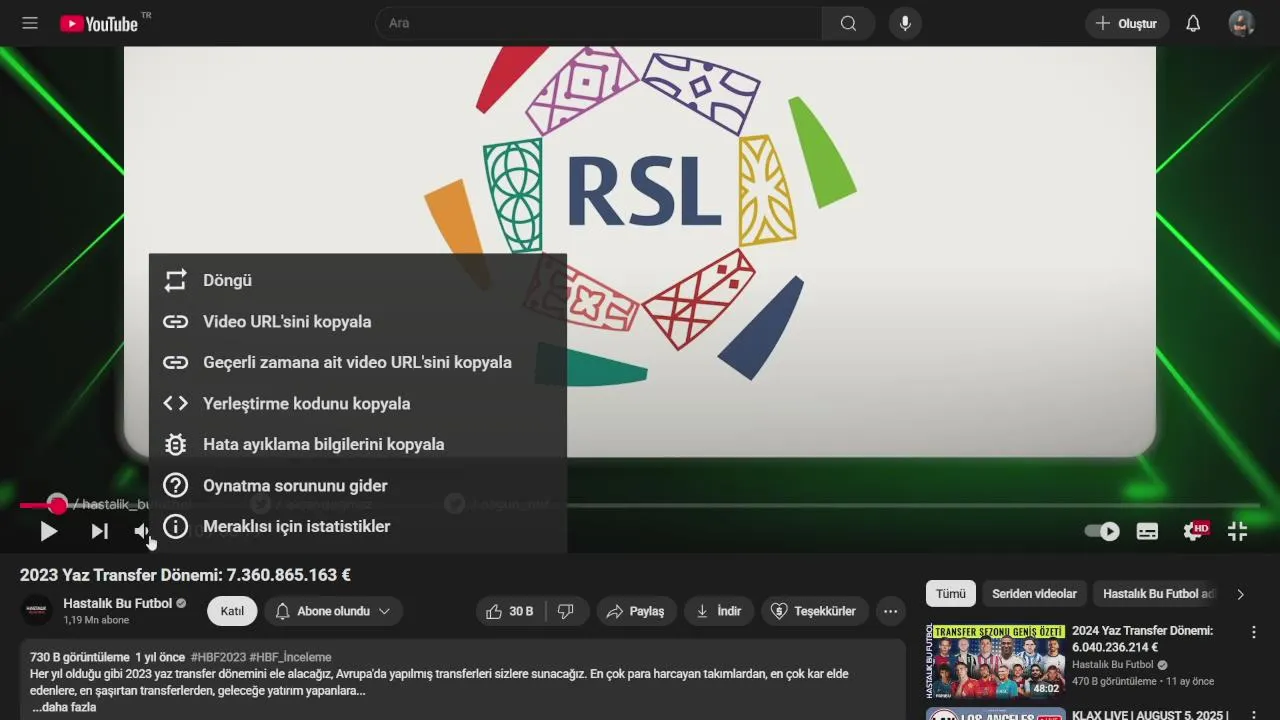This screenshot has height=720, width=1280.
Task: Show more chips with right arrow
Action: (1240, 594)
